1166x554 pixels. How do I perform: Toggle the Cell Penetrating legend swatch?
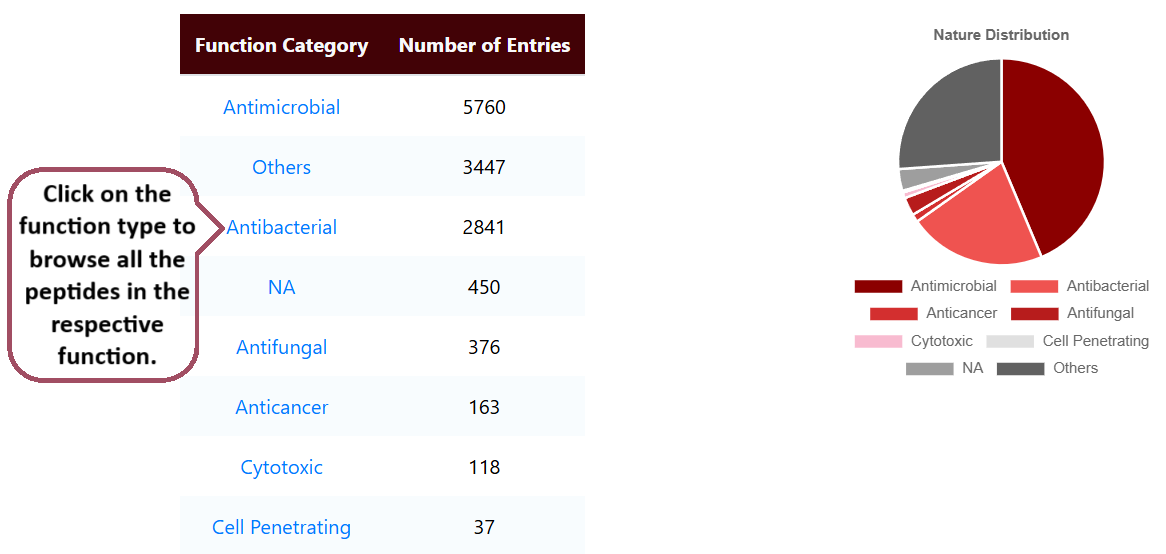(1010, 341)
